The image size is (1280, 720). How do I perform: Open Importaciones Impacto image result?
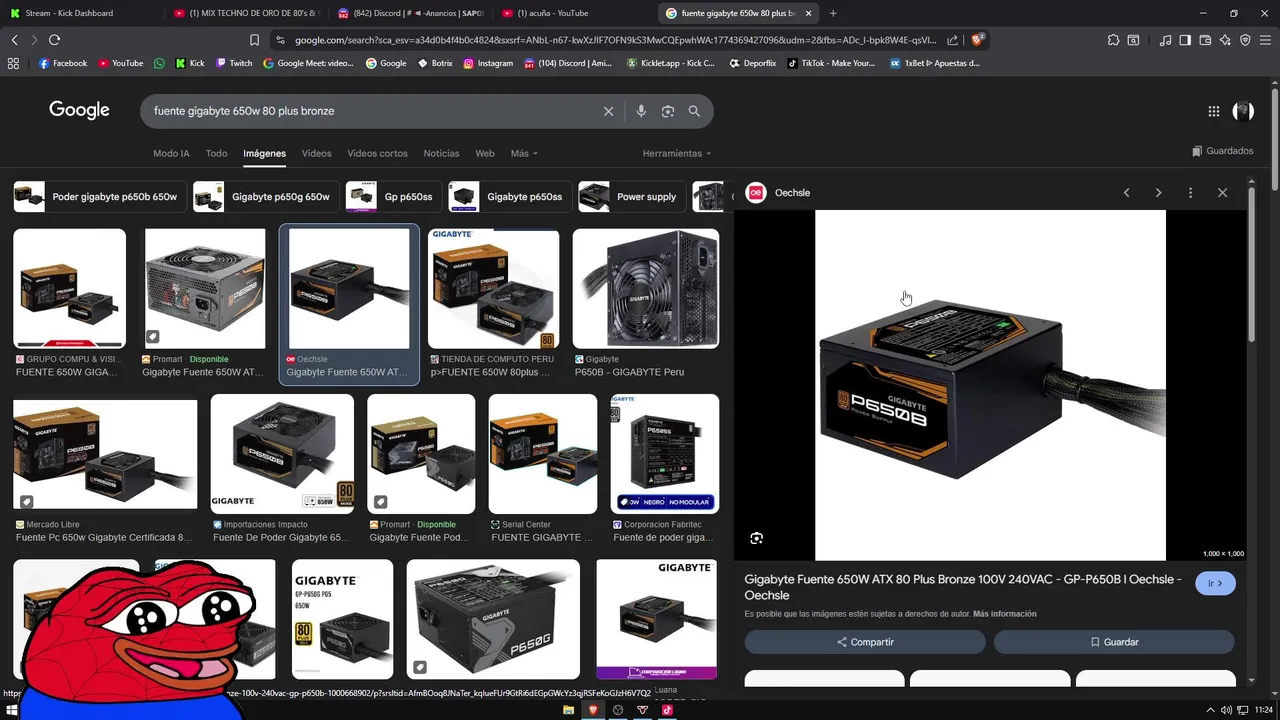coord(282,454)
